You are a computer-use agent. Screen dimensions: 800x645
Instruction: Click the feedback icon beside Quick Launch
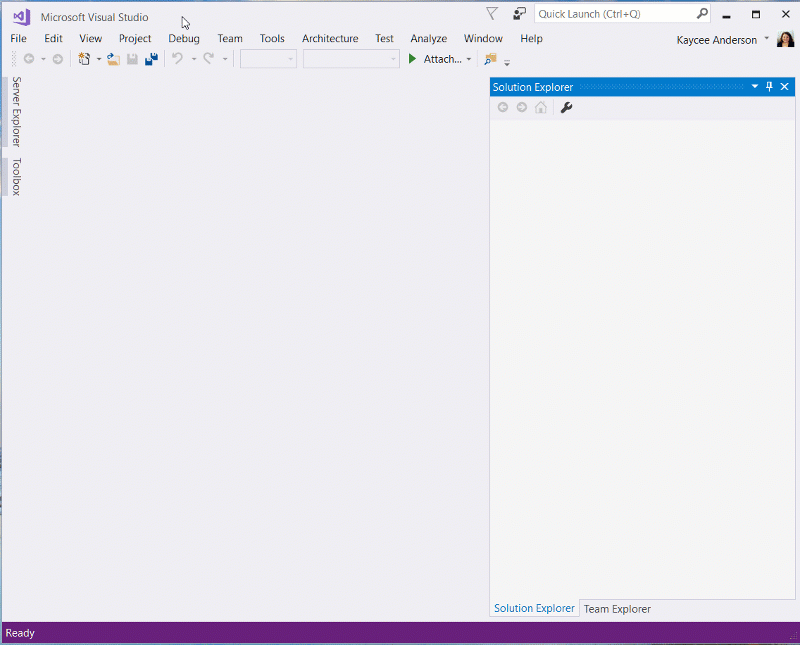(x=519, y=14)
